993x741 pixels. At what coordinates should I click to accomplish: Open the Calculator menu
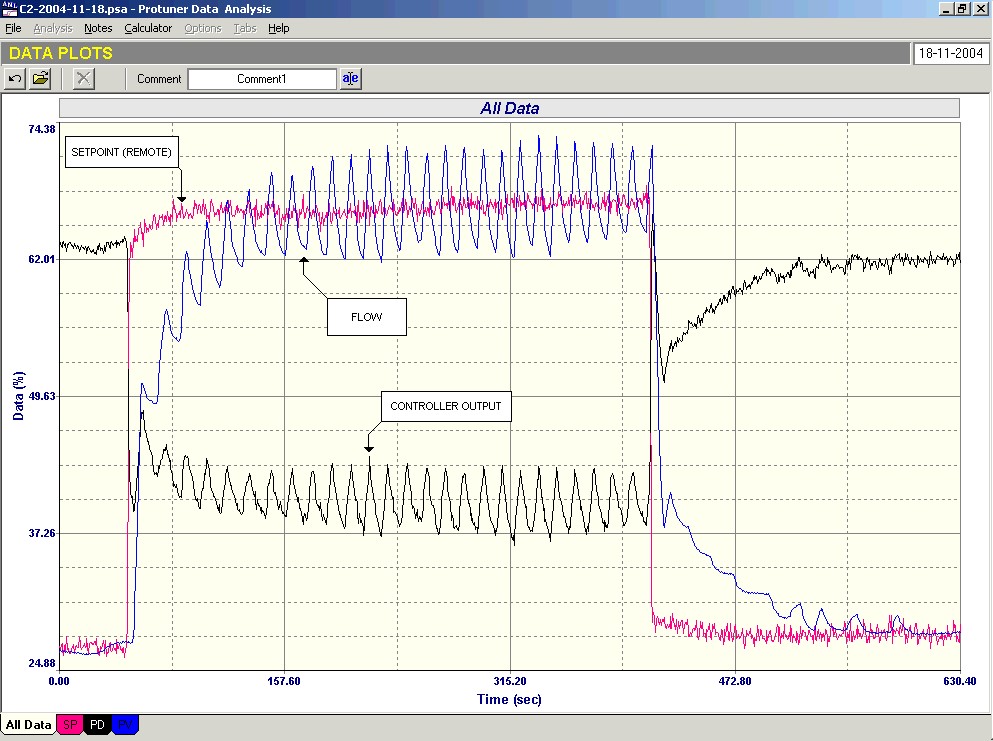[148, 28]
